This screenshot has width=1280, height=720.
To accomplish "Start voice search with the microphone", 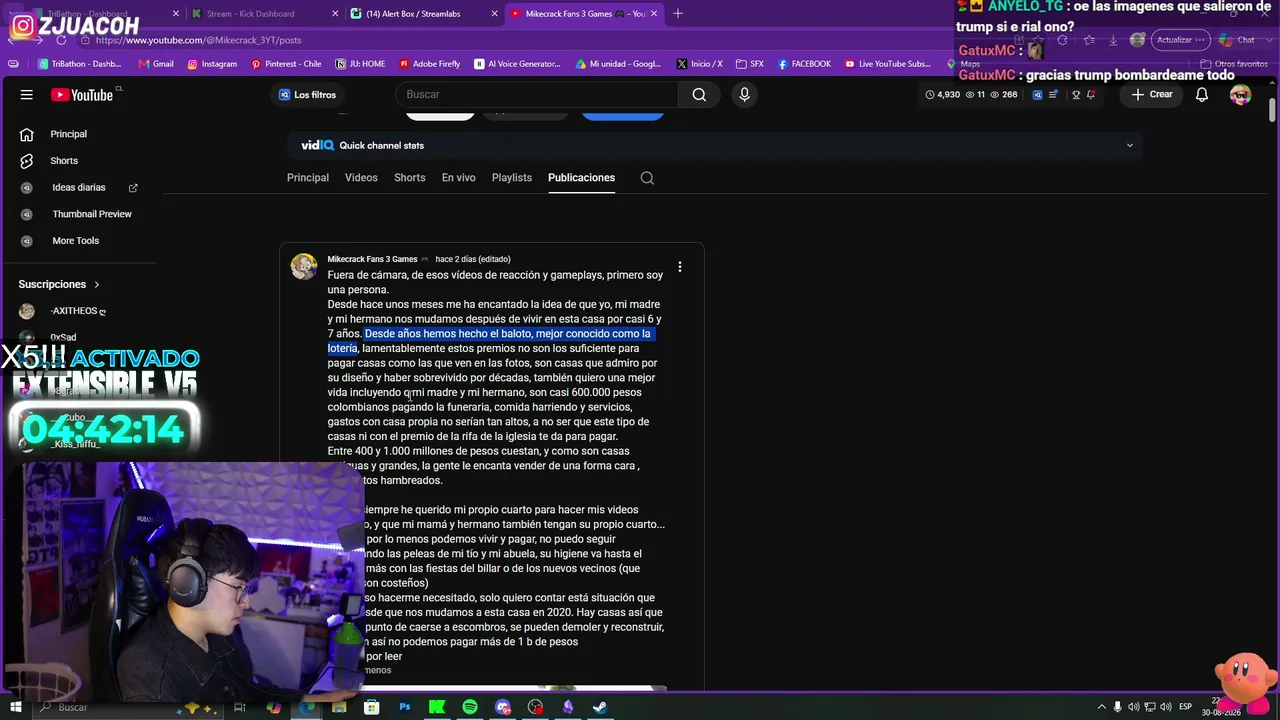I will point(744,95).
